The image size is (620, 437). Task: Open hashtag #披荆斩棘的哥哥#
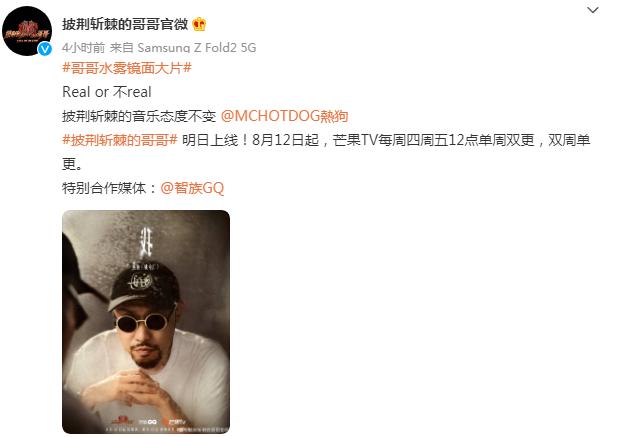[x=120, y=140]
